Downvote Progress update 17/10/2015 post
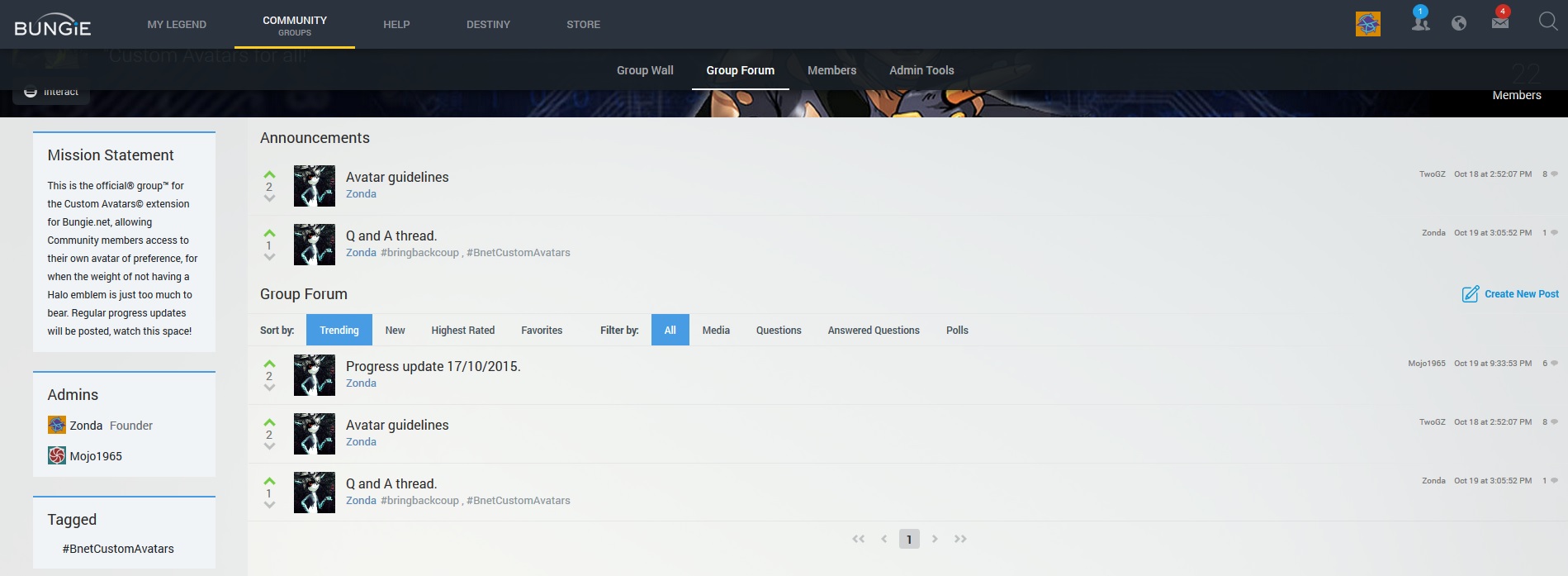1568x576 pixels. tap(269, 388)
